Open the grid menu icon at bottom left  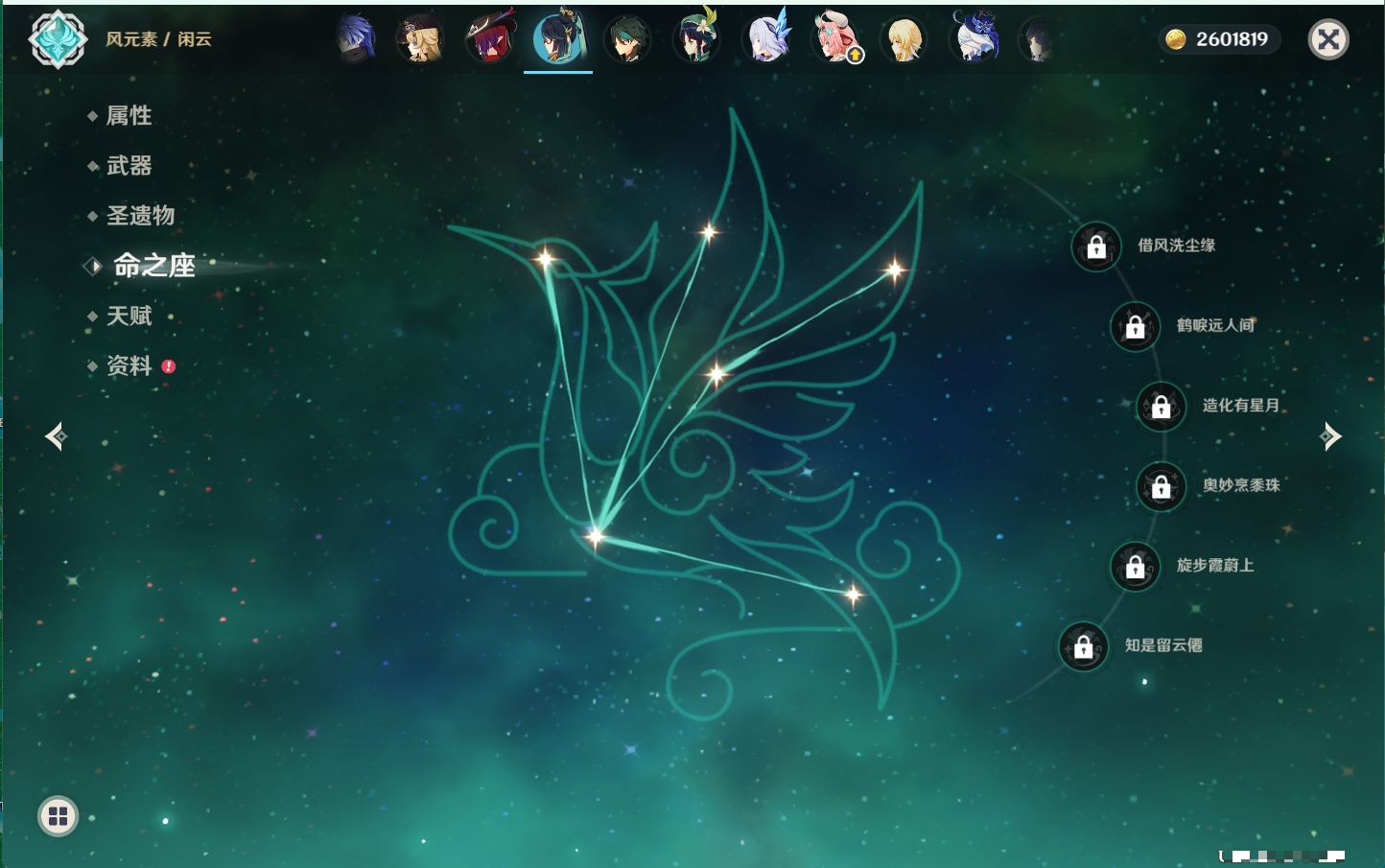pyautogui.click(x=58, y=816)
